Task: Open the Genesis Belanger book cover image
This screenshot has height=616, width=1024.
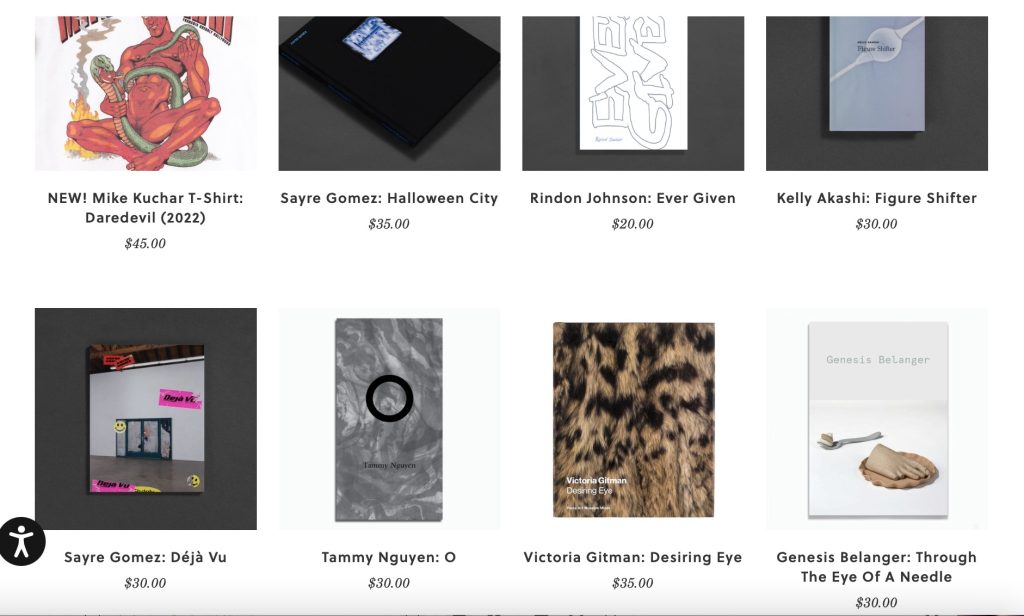Action: [876, 419]
